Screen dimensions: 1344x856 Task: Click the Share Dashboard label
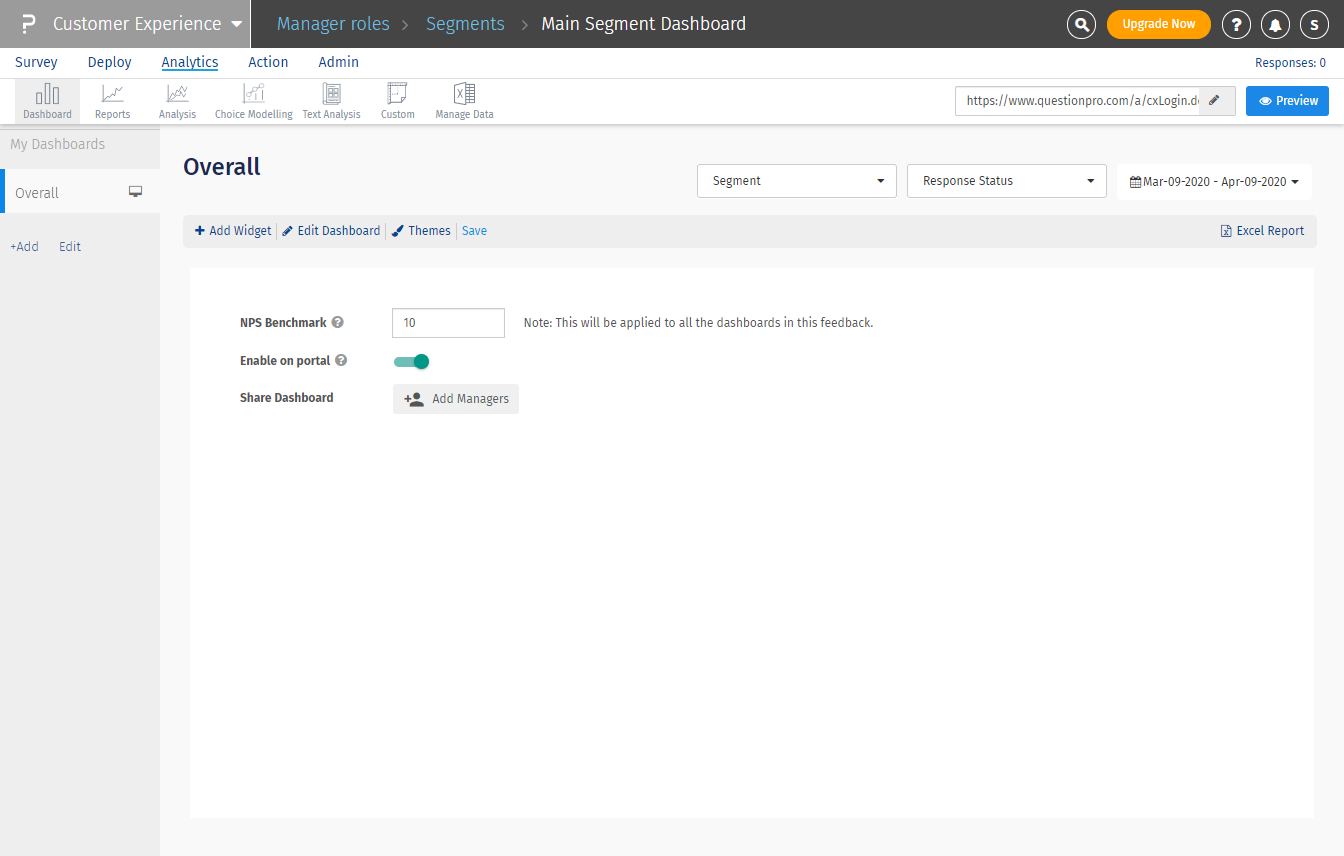pyautogui.click(x=287, y=398)
